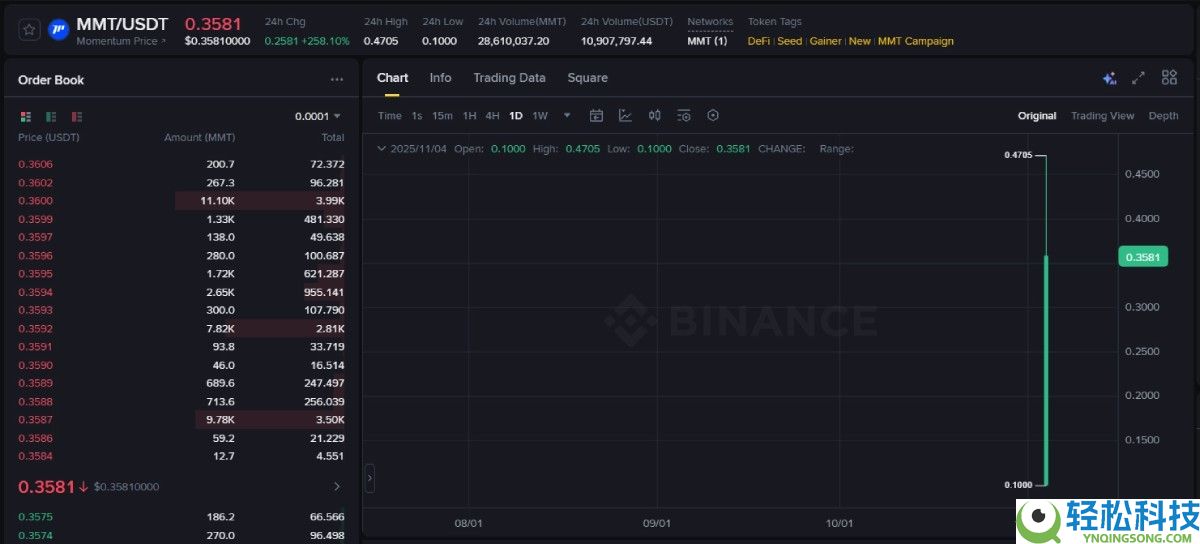Open last price details chevron in order book

(337, 487)
